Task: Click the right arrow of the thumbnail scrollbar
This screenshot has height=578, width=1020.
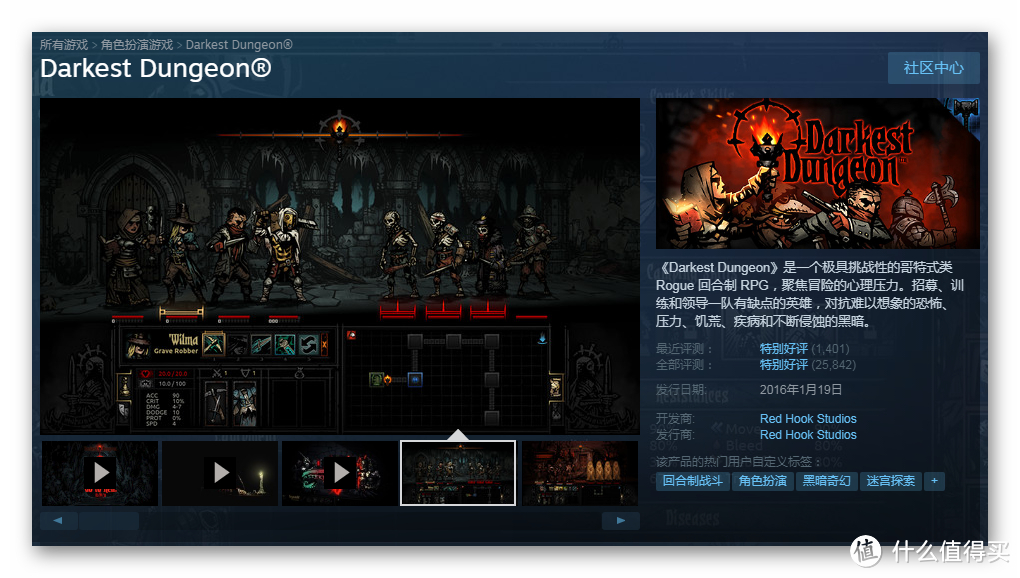Action: [x=621, y=521]
